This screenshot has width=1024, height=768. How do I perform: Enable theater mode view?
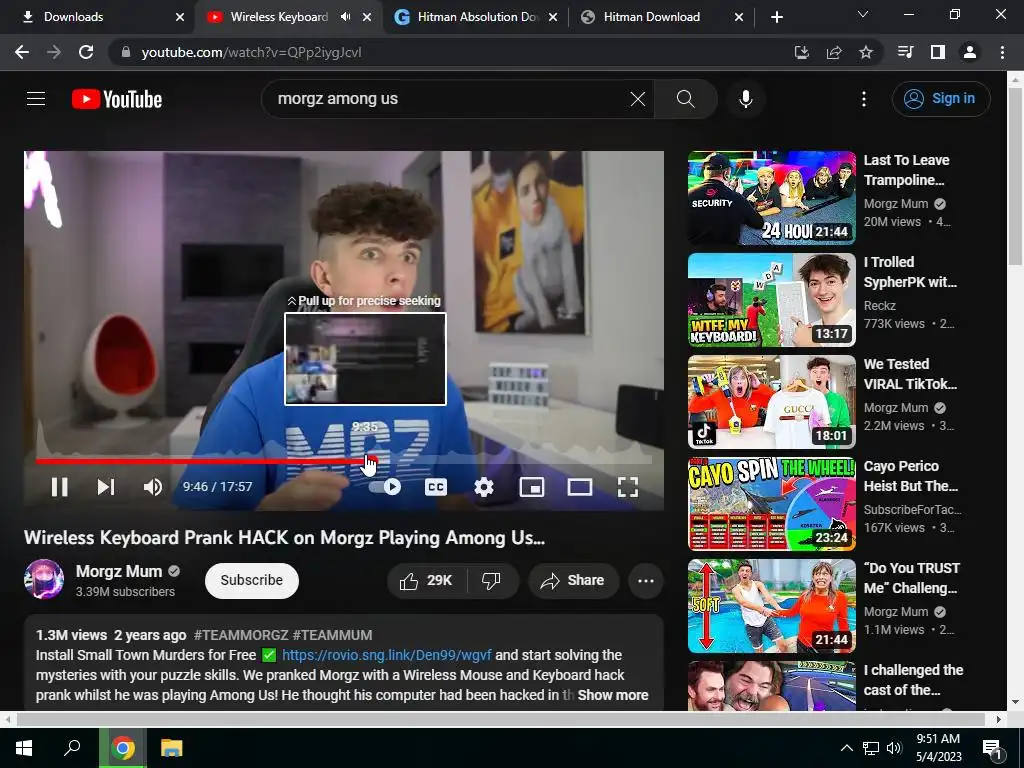click(580, 487)
